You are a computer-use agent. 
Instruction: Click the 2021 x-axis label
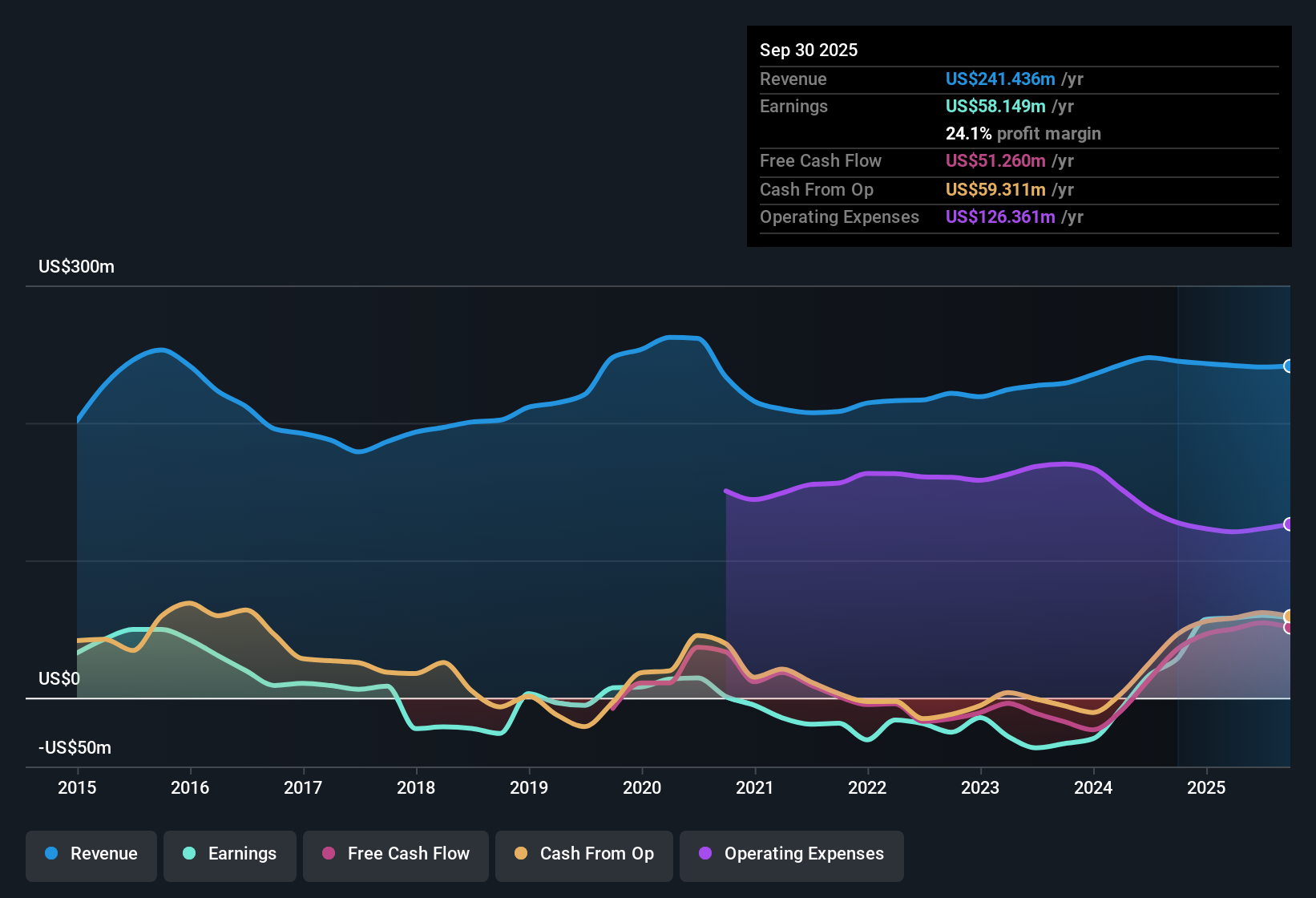[755, 787]
